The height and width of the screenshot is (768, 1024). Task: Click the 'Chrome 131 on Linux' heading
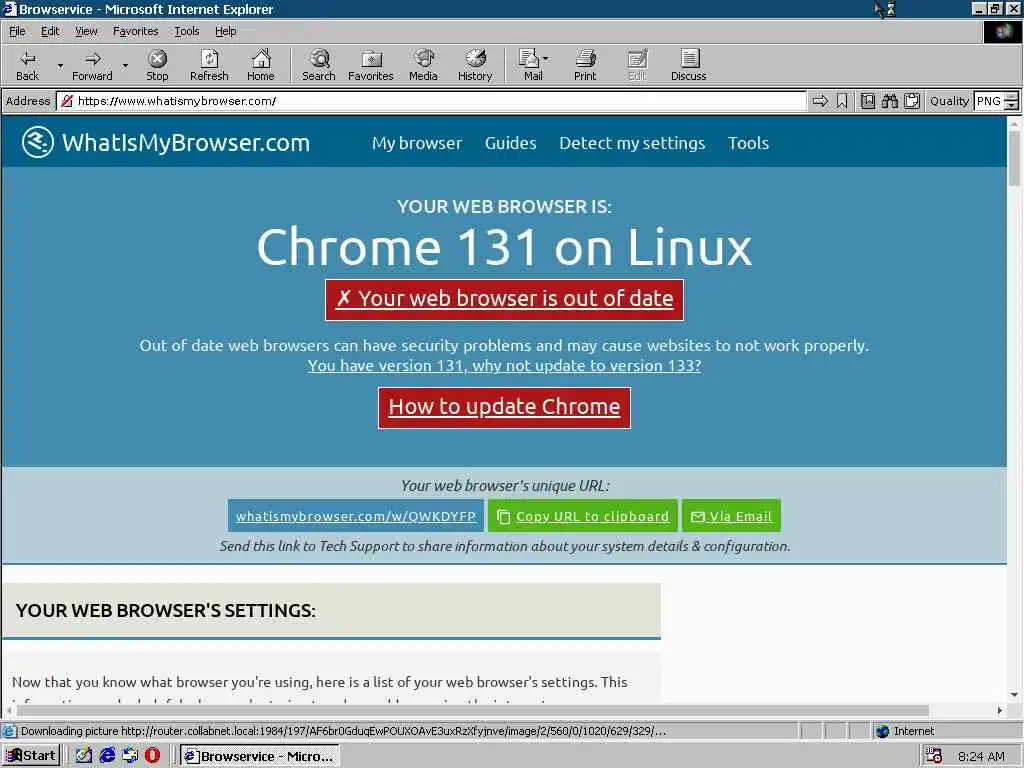click(504, 247)
